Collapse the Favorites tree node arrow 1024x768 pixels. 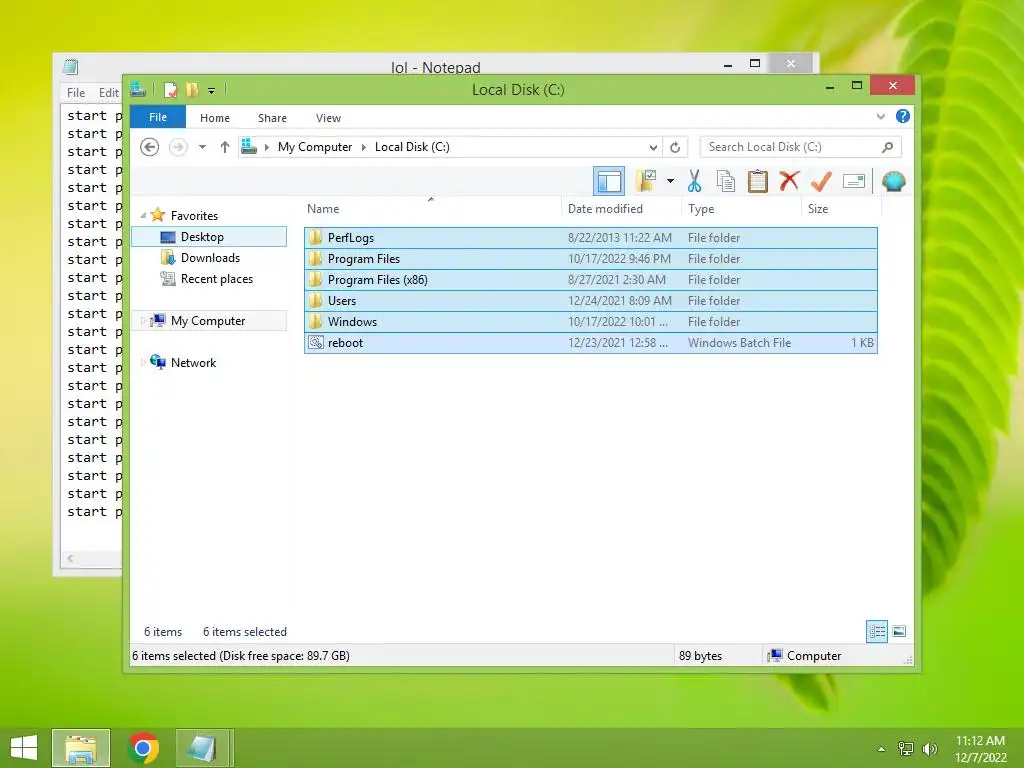143,215
